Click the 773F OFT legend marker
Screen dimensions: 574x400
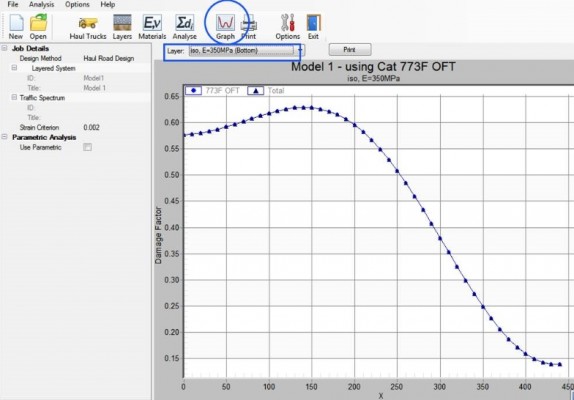point(194,90)
